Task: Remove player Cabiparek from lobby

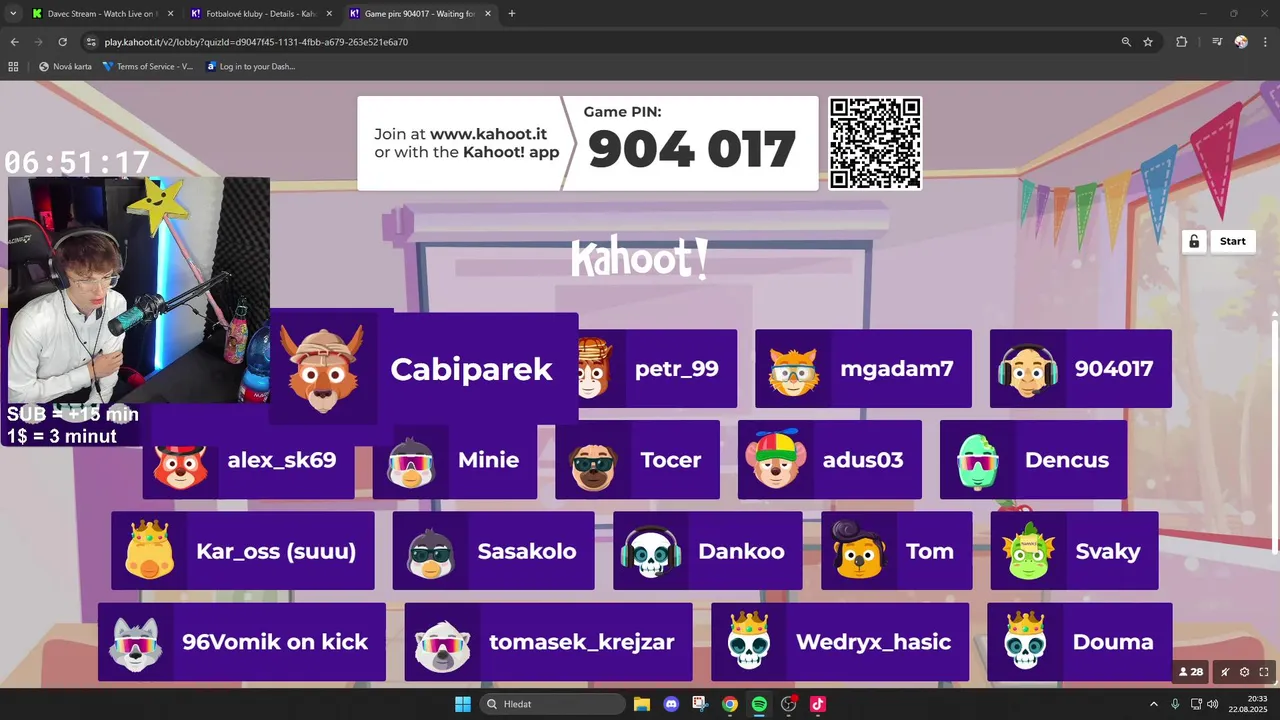Action: coord(424,368)
